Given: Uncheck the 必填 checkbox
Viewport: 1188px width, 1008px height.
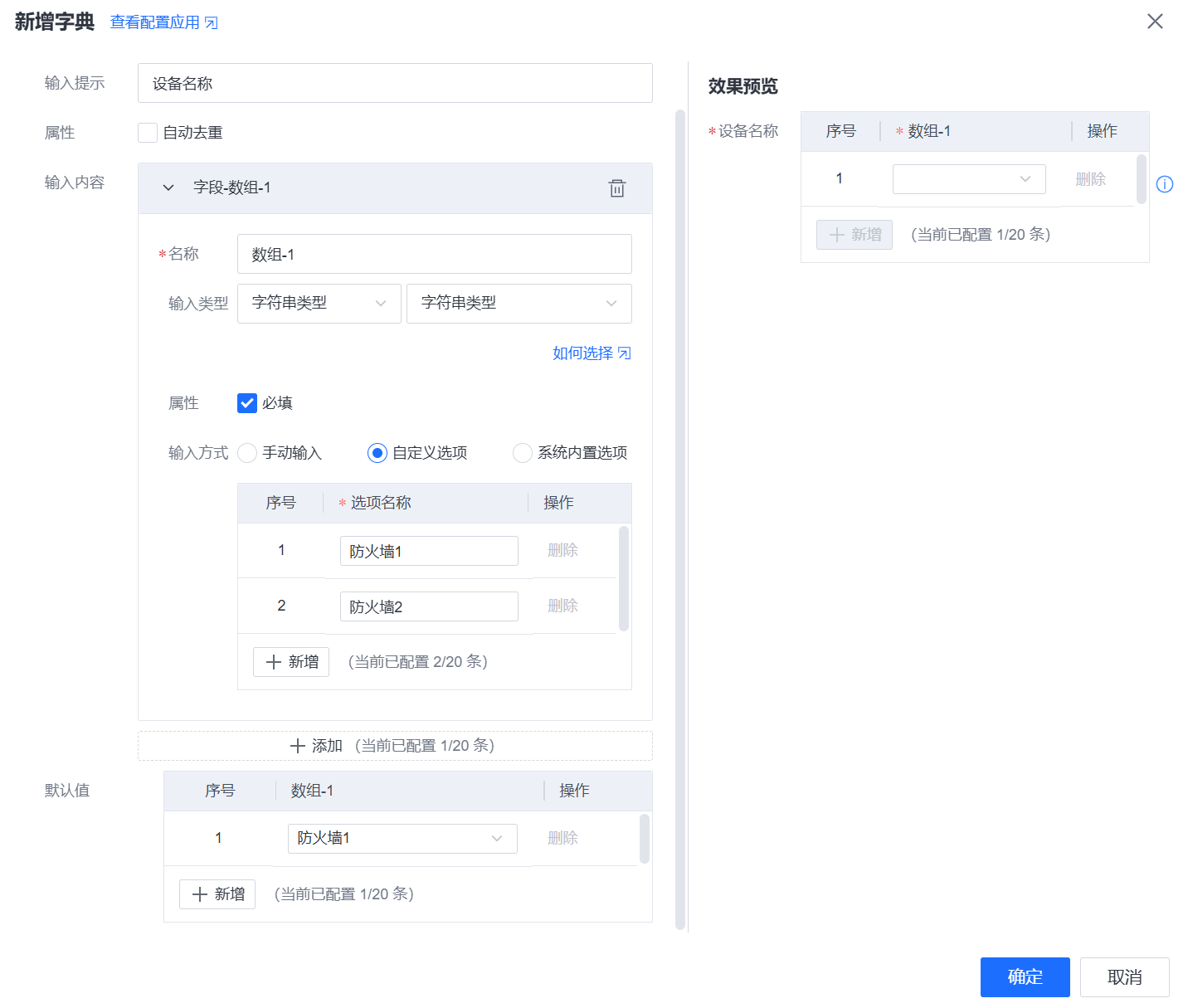Looking at the screenshot, I should tap(247, 403).
